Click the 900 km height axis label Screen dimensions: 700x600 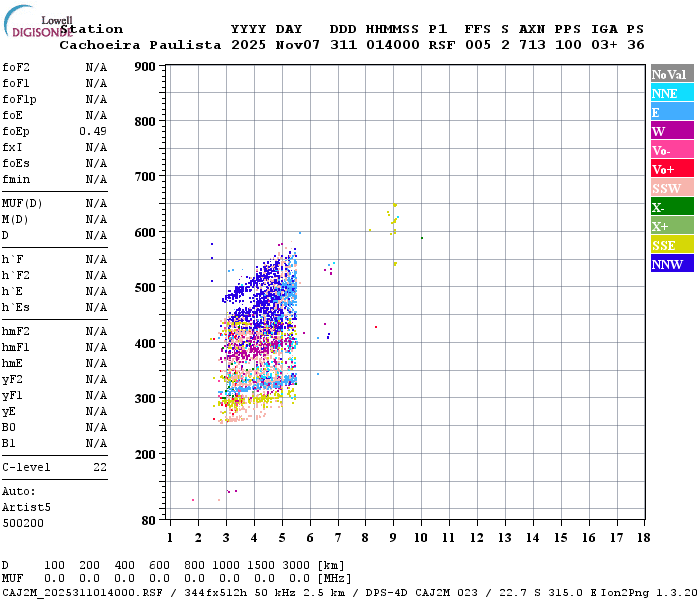(145, 67)
